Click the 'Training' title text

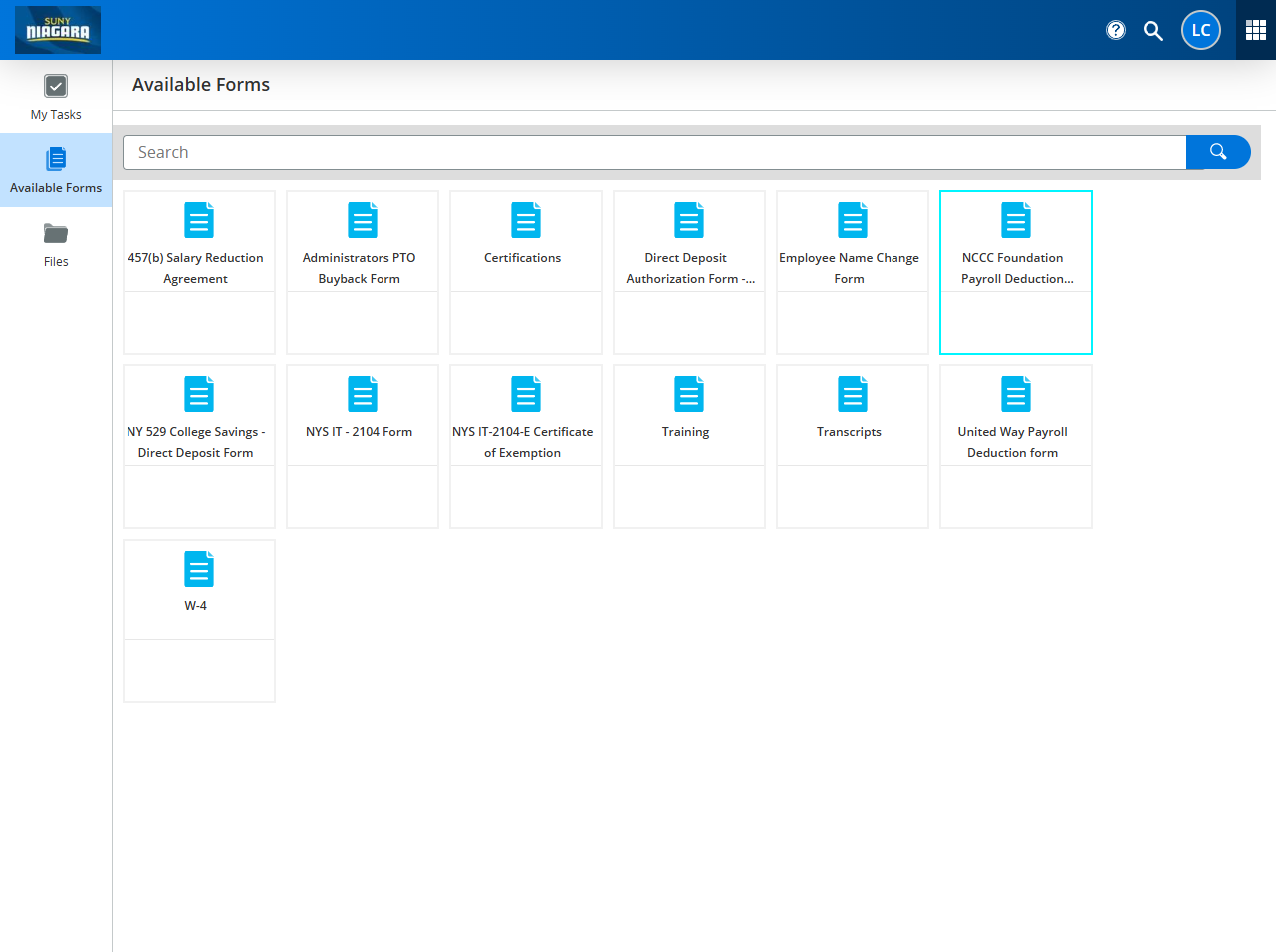tap(686, 432)
